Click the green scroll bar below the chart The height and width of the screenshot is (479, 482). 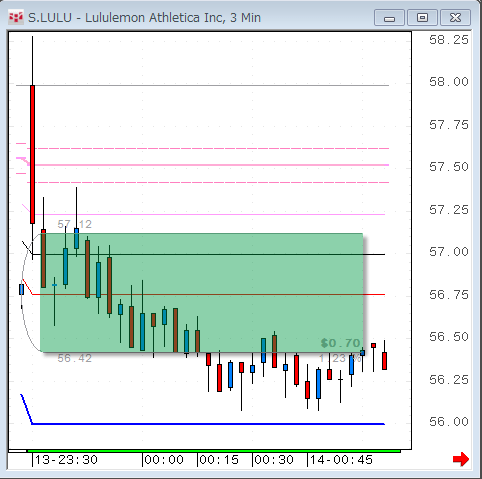(x=214, y=451)
